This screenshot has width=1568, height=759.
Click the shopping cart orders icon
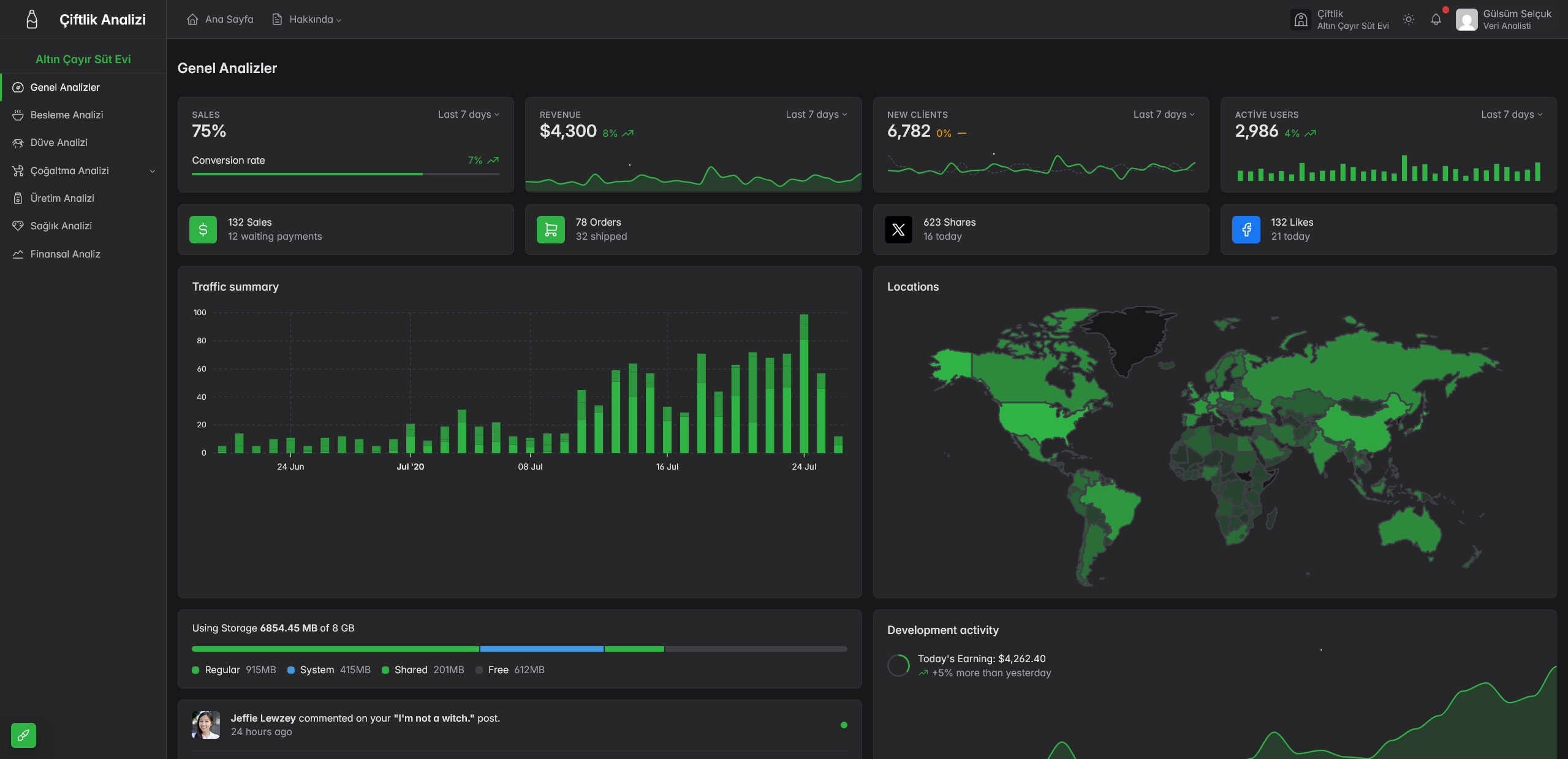[x=550, y=229]
